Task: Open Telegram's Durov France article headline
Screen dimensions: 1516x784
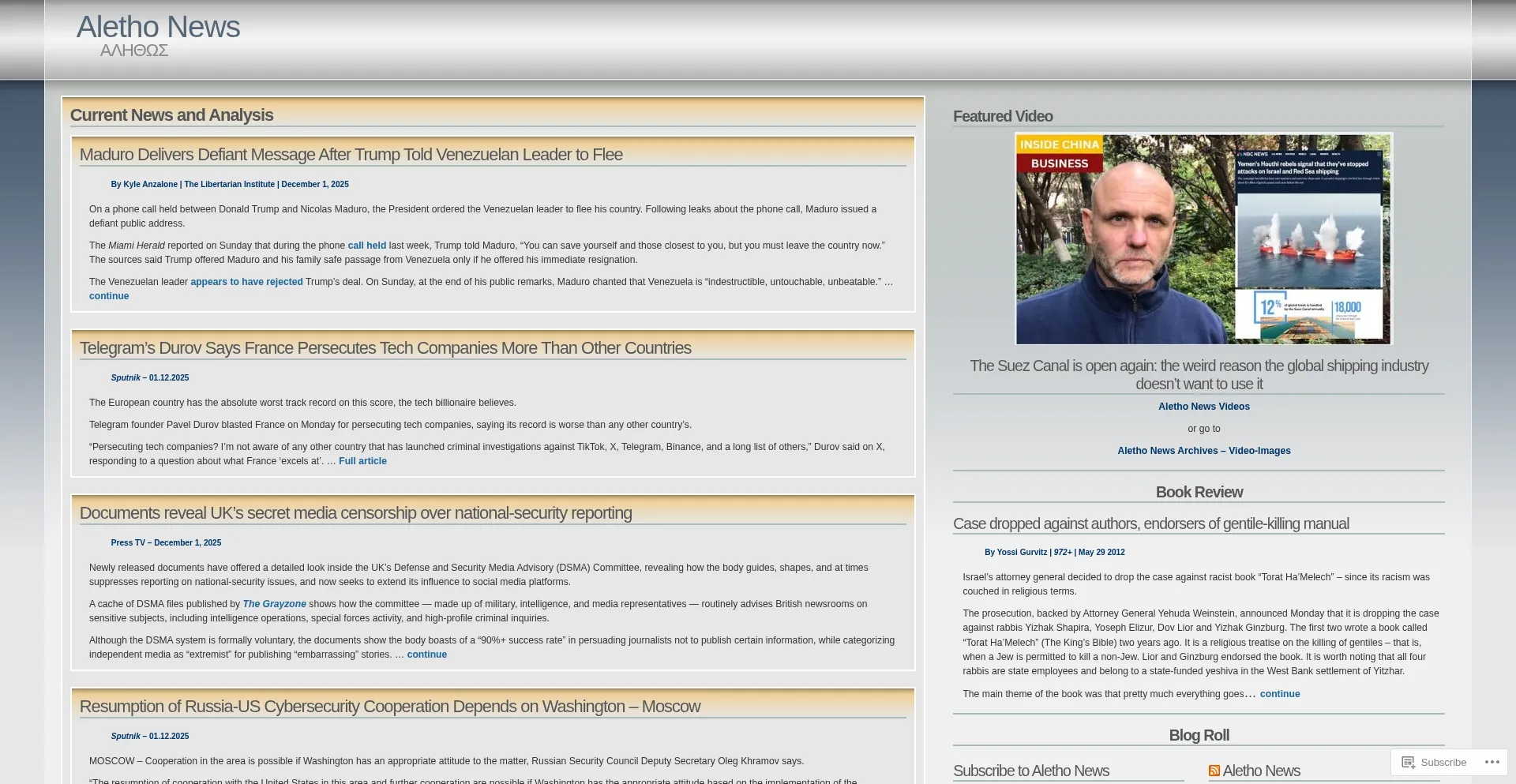Action: coord(385,348)
